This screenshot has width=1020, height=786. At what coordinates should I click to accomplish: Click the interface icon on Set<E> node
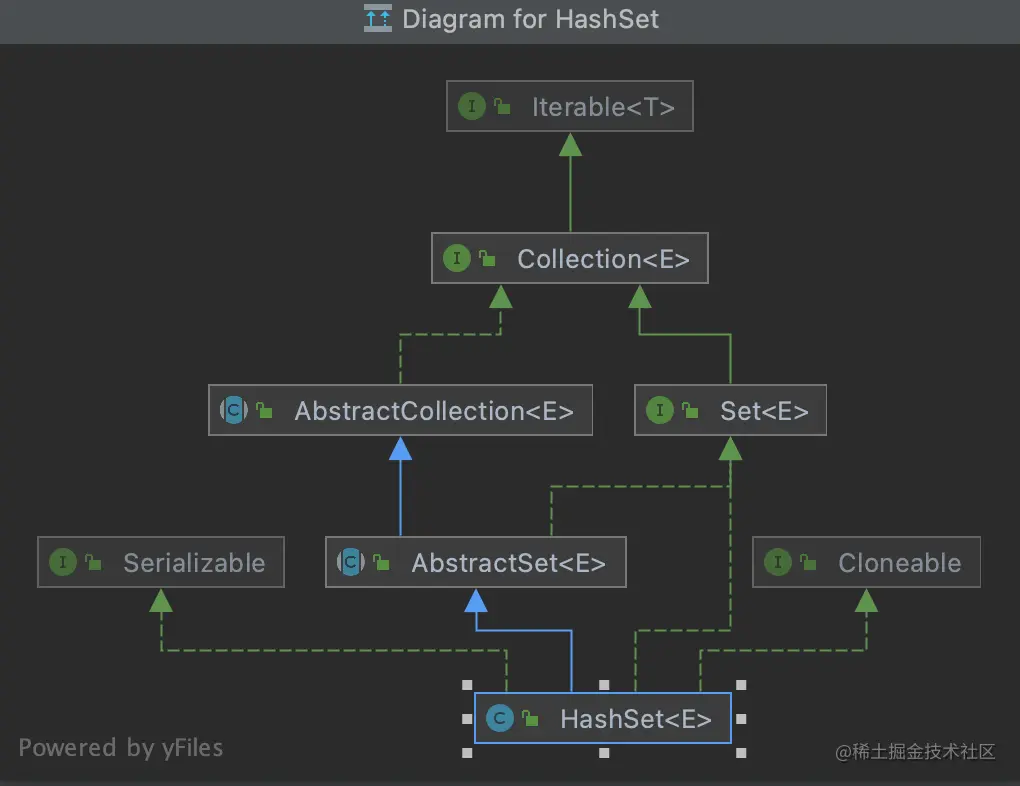click(660, 410)
